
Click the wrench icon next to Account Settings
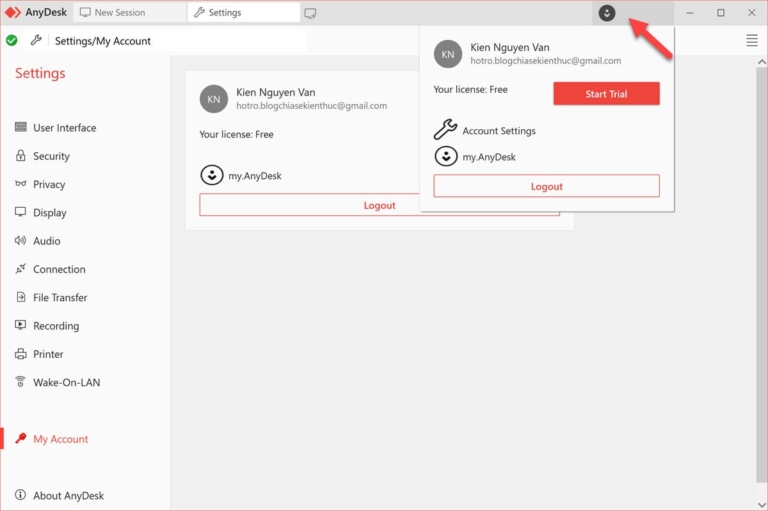[445, 131]
